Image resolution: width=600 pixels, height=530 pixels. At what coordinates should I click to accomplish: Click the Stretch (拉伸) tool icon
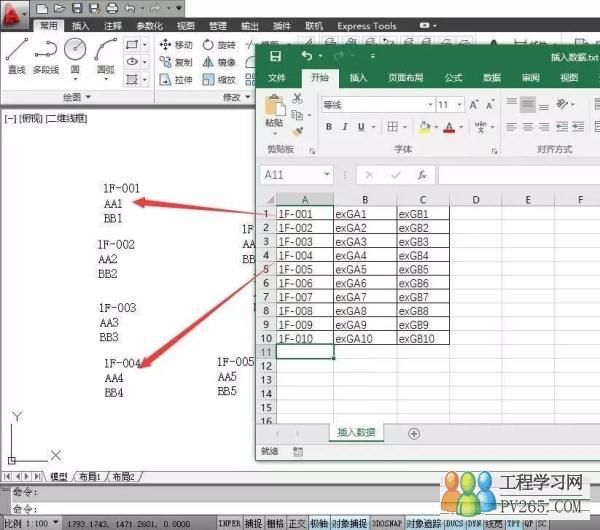165,79
